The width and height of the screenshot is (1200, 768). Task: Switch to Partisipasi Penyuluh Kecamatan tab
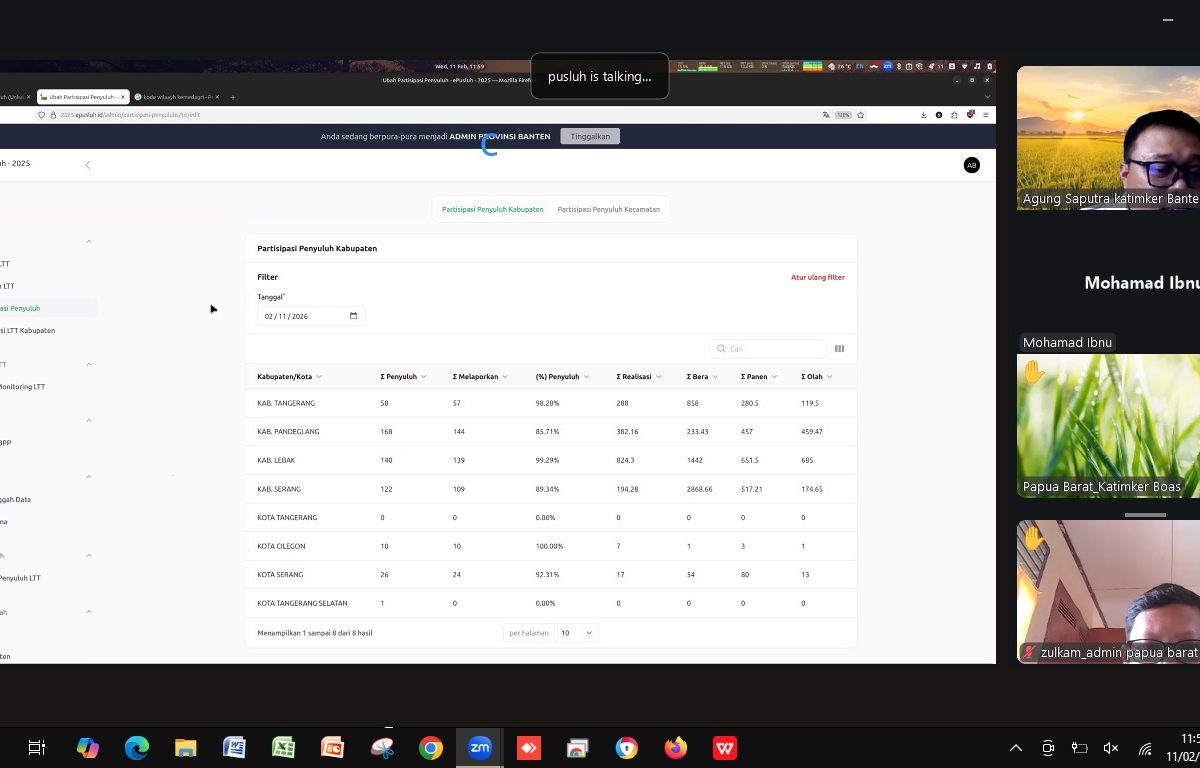point(608,209)
